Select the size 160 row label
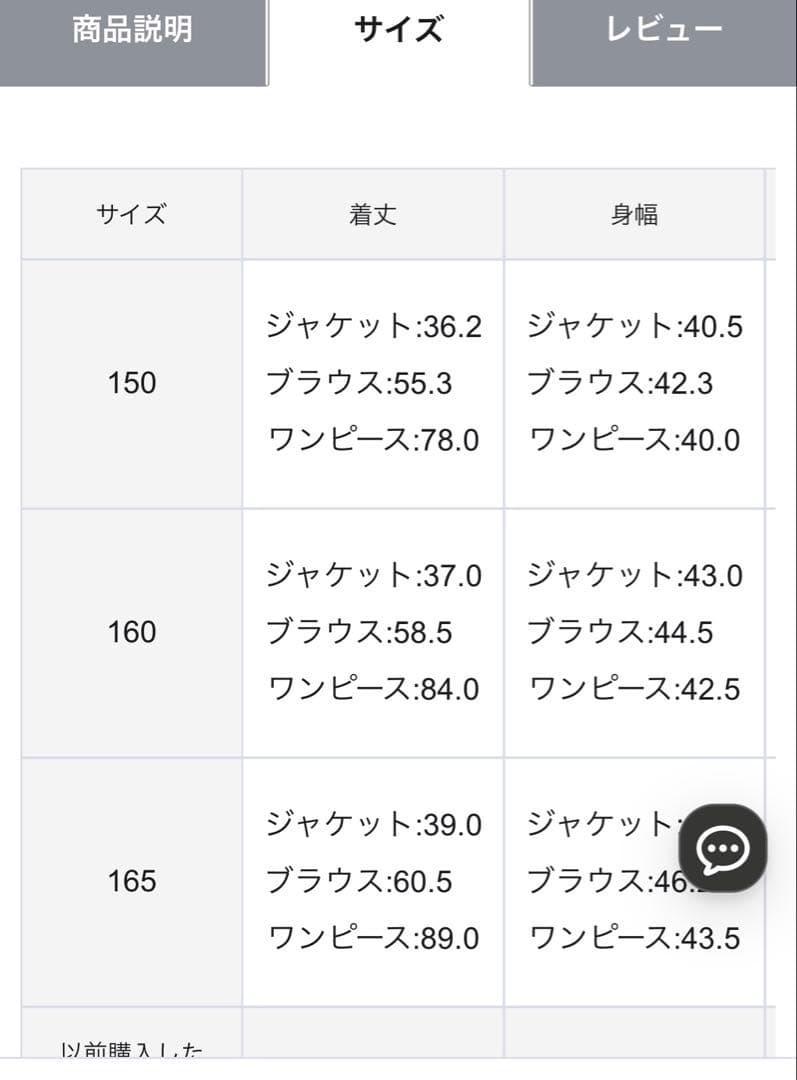Image resolution: width=797 pixels, height=1080 pixels. point(132,632)
